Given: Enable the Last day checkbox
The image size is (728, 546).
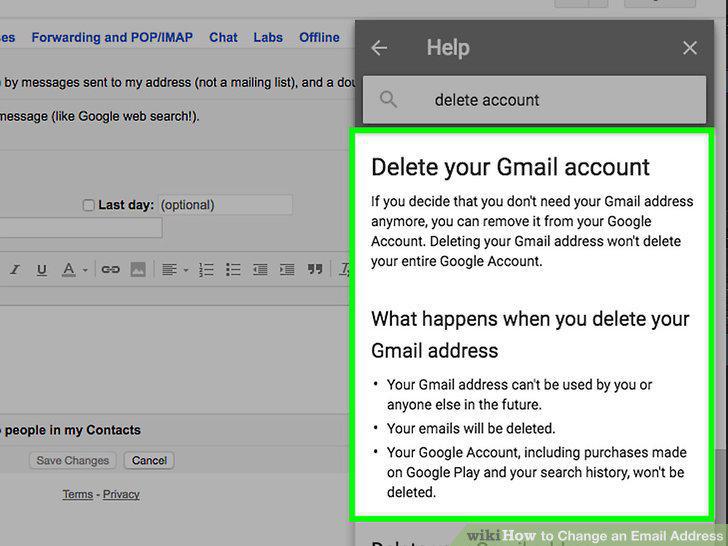Looking at the screenshot, I should point(88,205).
